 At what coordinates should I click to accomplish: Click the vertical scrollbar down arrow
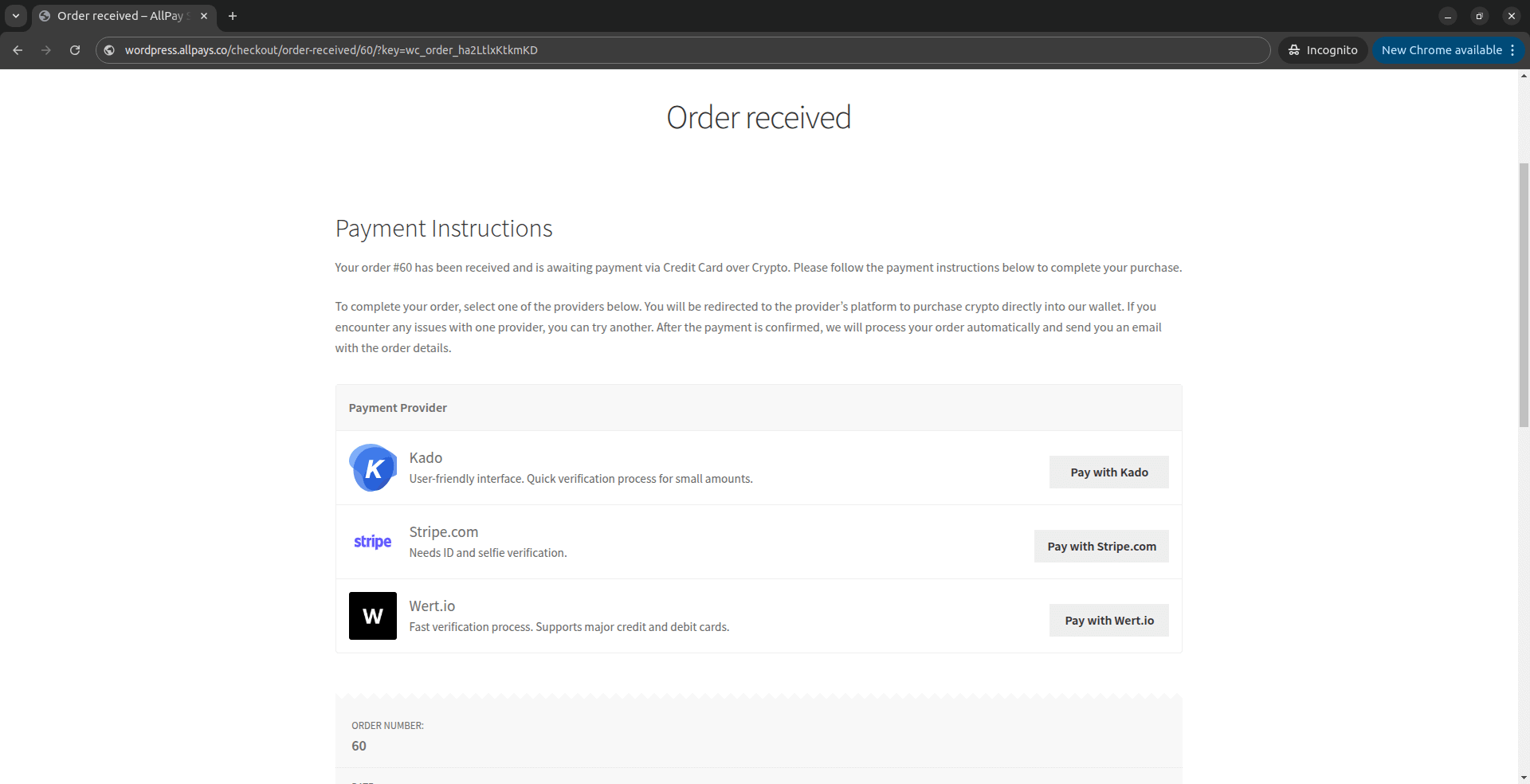tap(1523, 777)
